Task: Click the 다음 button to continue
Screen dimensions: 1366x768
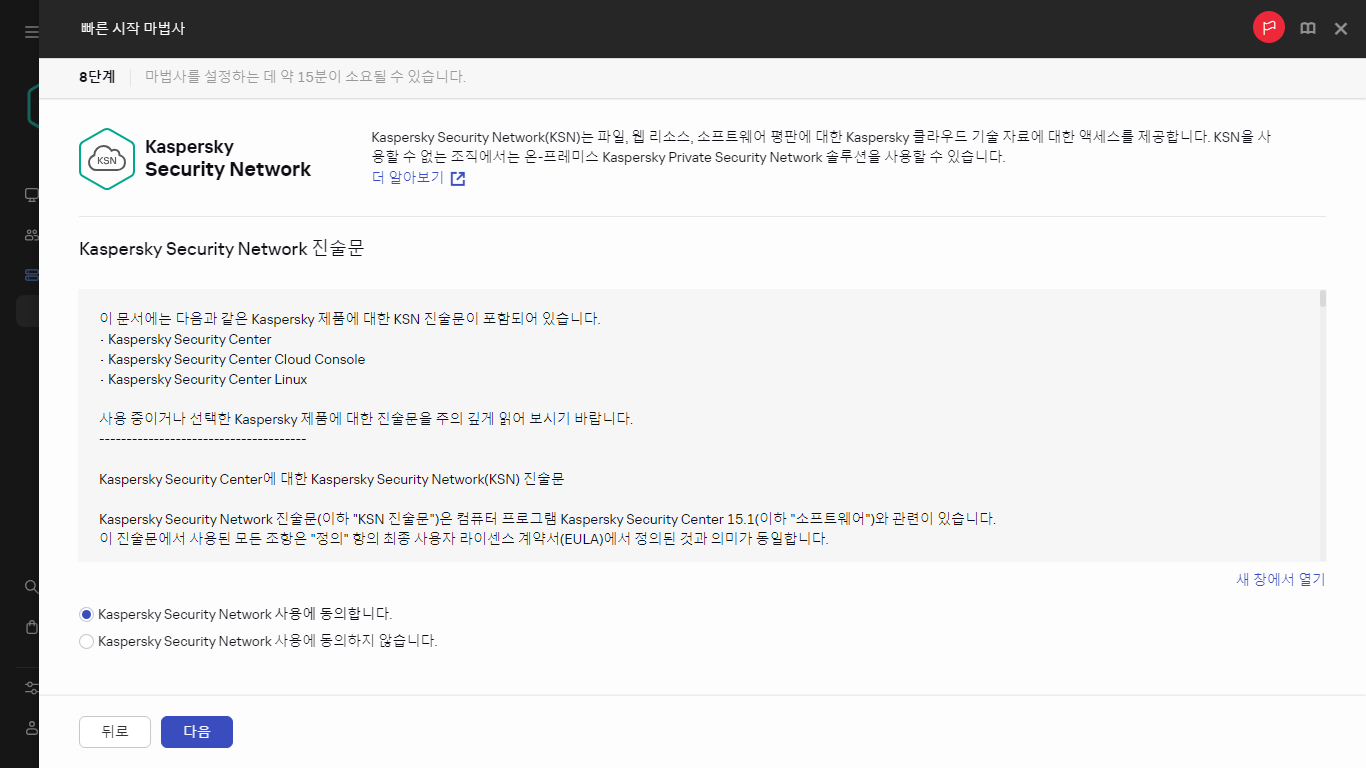Action: click(x=196, y=731)
